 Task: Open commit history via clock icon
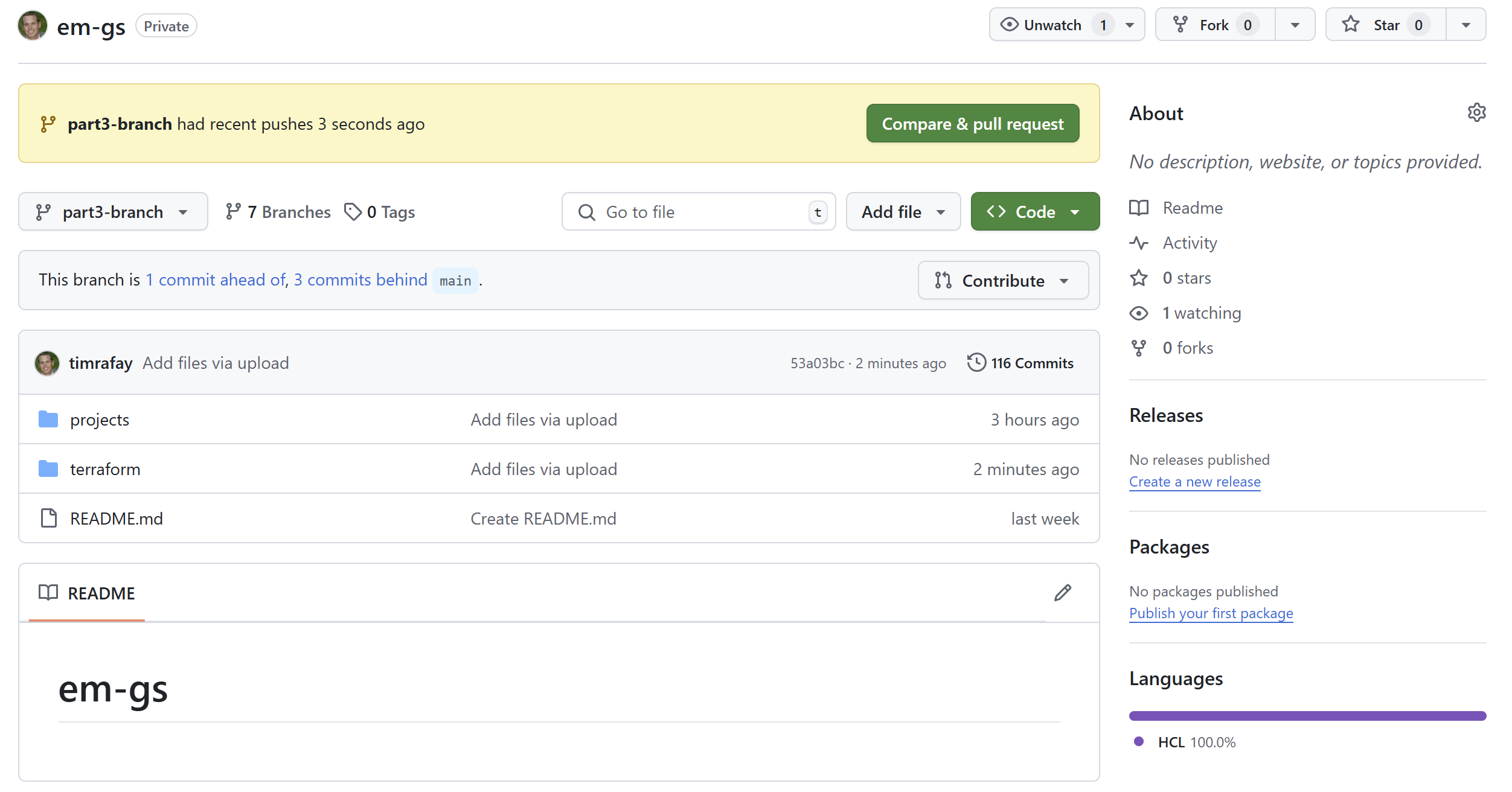pos(976,363)
